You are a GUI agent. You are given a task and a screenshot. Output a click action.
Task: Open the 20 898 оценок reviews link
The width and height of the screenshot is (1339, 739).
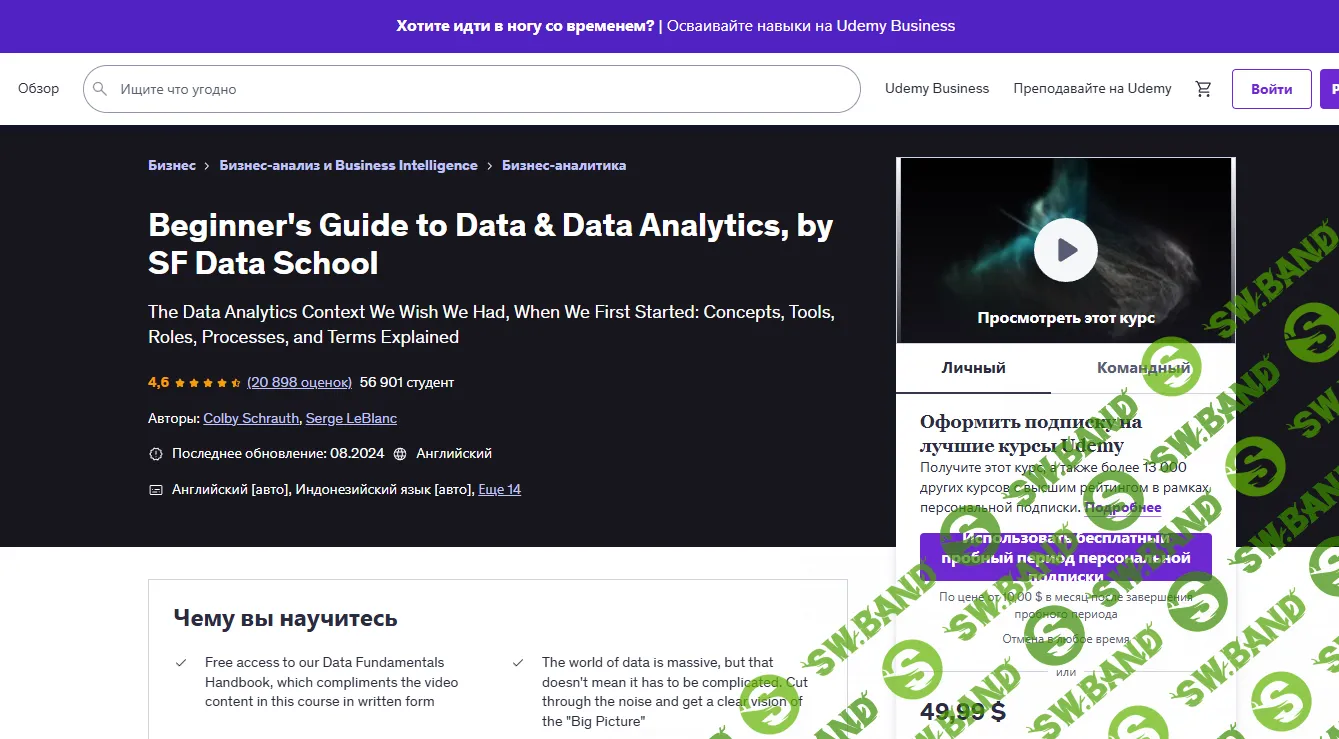click(299, 382)
